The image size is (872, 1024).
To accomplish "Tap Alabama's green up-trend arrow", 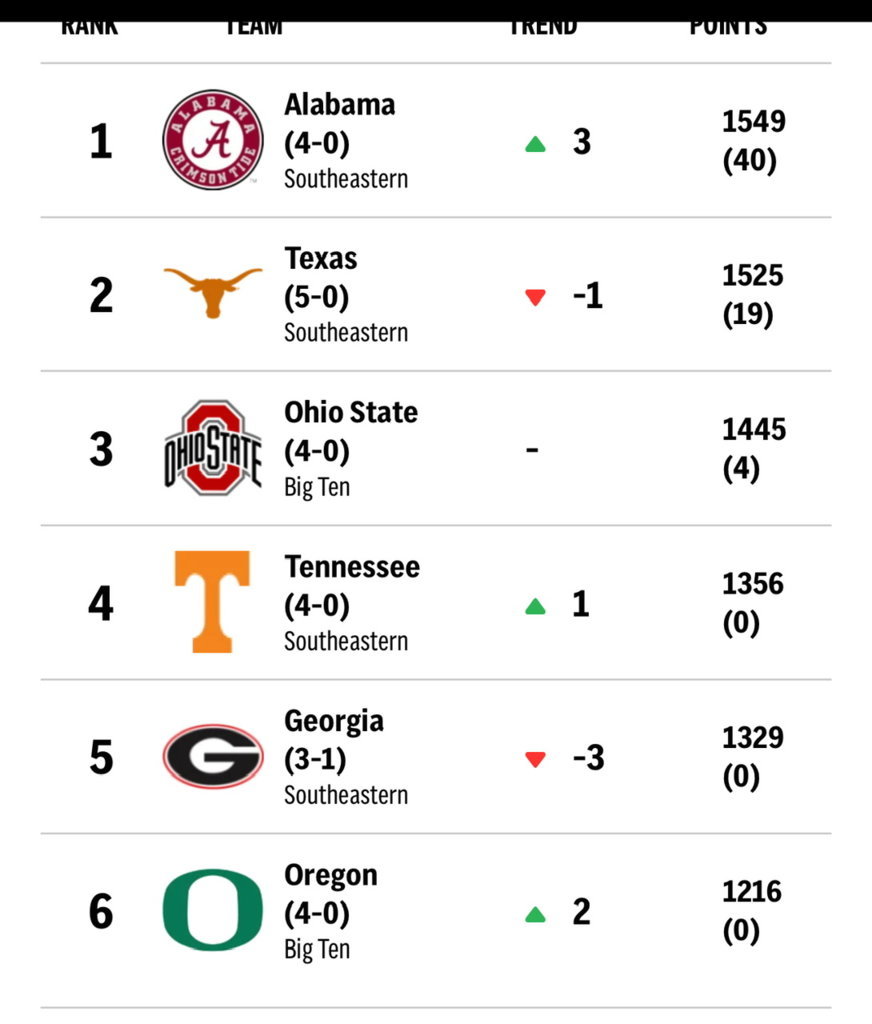I will tap(535, 144).
